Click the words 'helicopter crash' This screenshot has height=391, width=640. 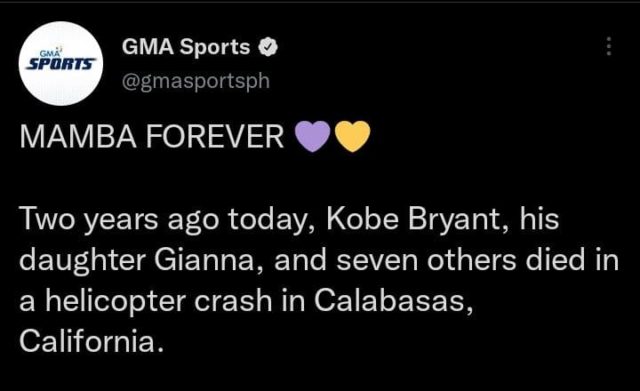click(158, 301)
